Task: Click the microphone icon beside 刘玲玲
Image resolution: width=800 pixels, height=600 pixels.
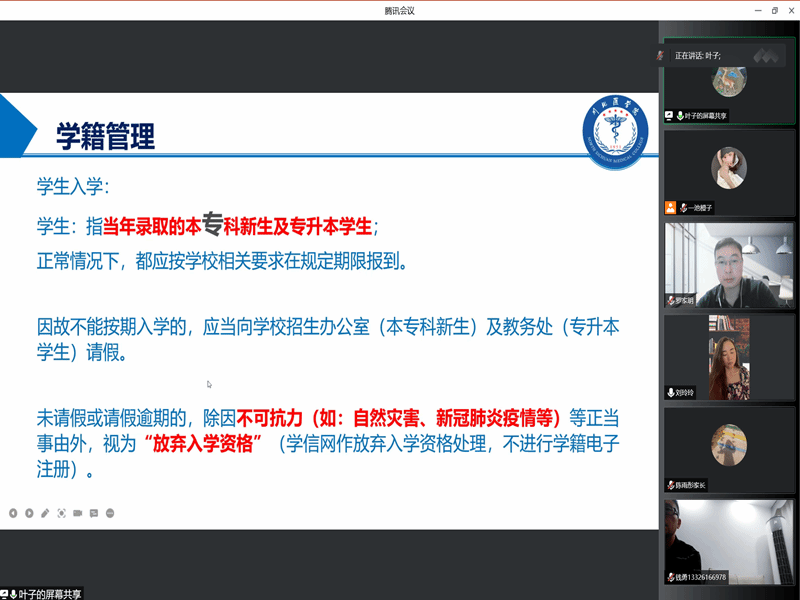Action: pos(671,393)
